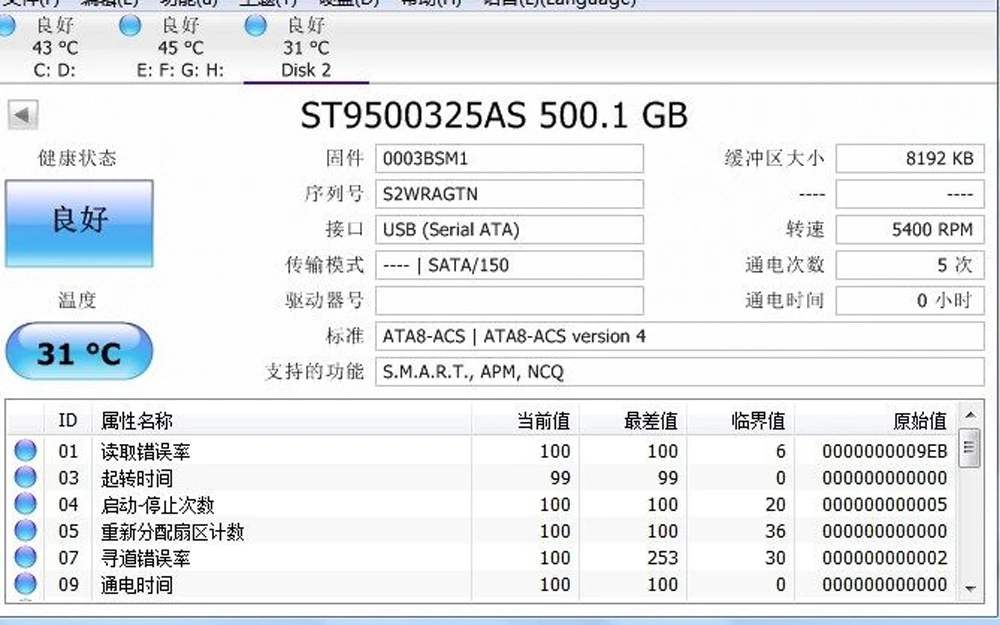Screen dimensions: 1000x625
Task: Click the 当前值 column header
Action: click(525, 420)
